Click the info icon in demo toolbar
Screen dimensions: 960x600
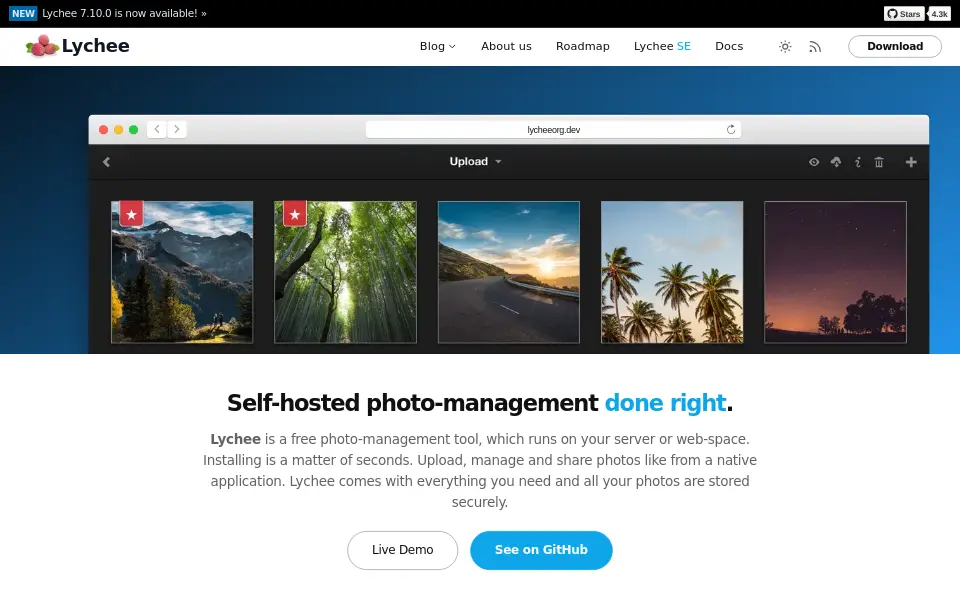point(858,162)
